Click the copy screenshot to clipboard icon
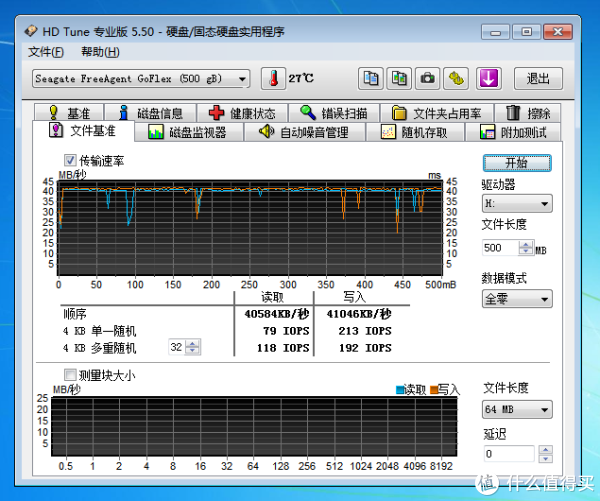600x501 pixels. 399,78
